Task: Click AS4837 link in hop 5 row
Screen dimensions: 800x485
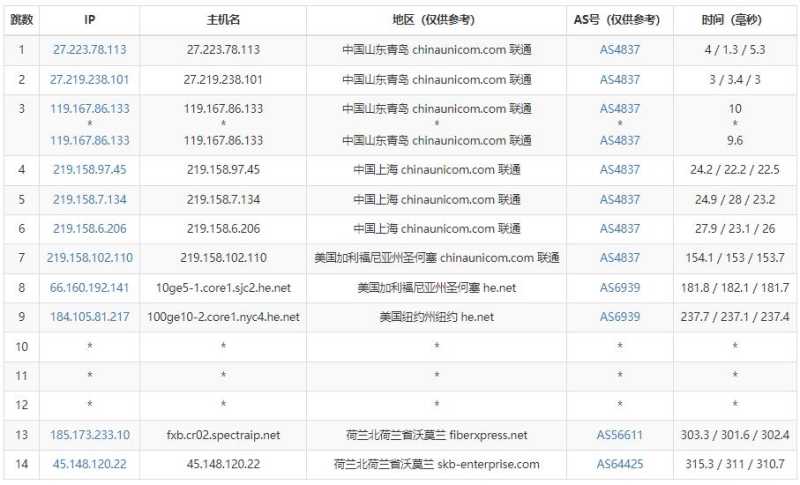Action: 619,200
